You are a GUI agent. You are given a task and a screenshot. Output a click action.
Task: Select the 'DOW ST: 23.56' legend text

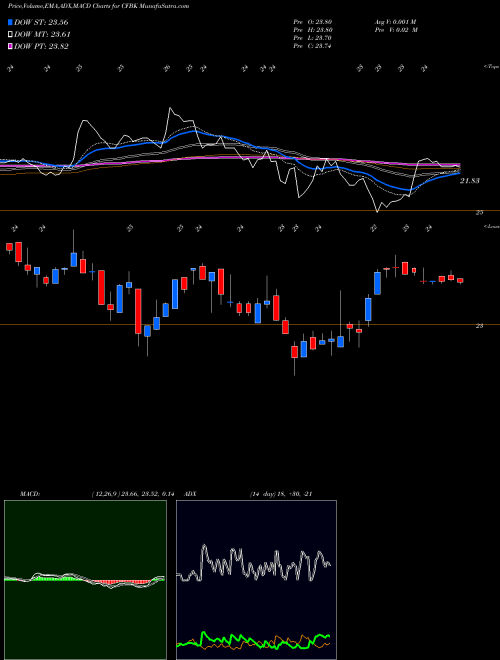(41, 22)
